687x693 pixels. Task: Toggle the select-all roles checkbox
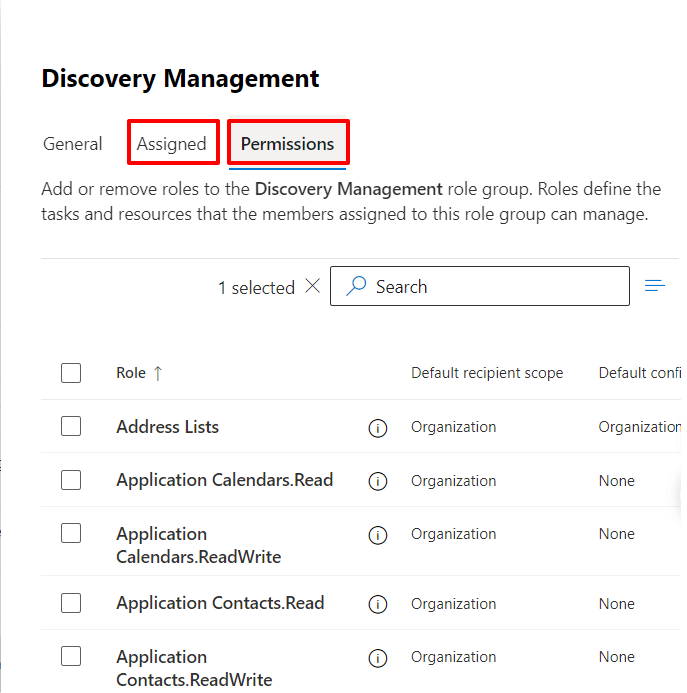pyautogui.click(x=71, y=373)
